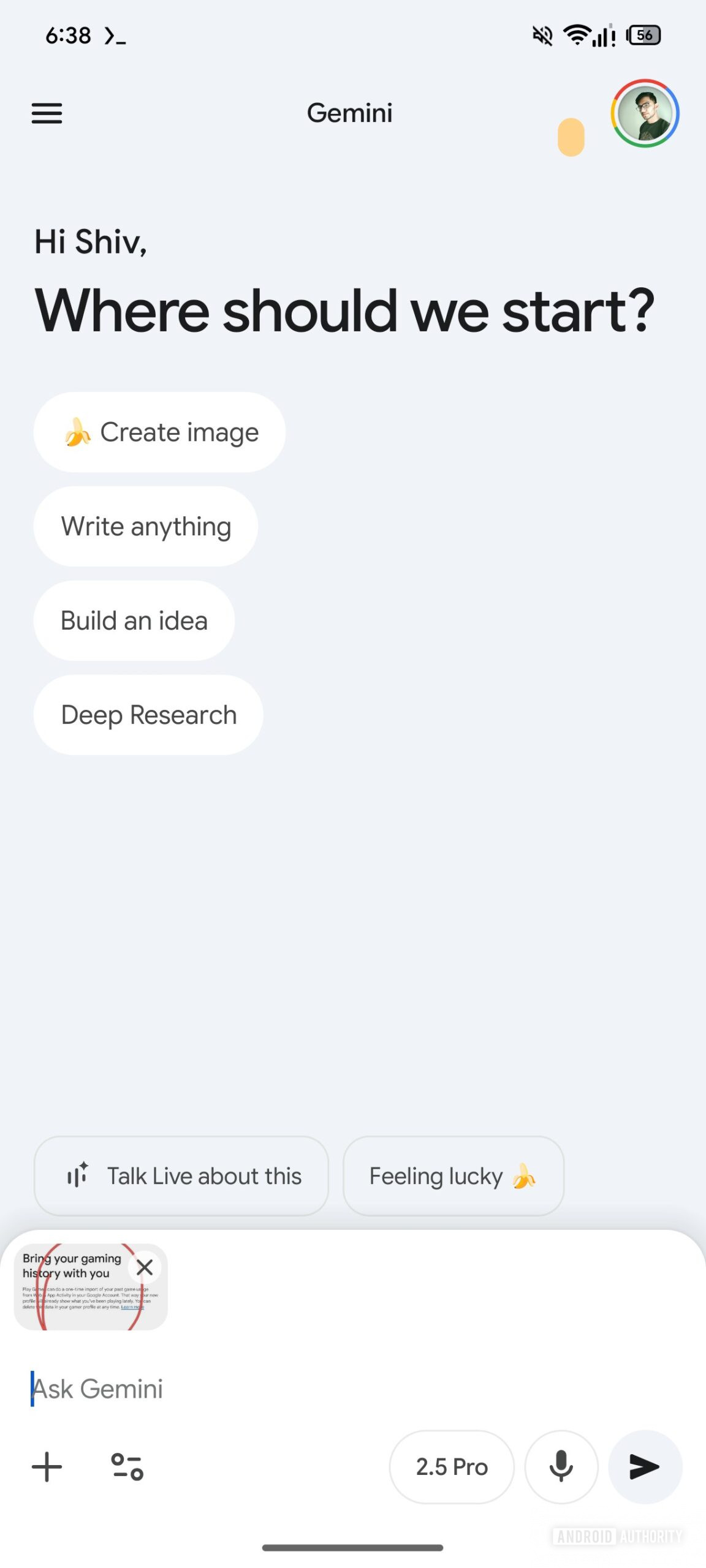Tap the microphone voice input icon
Viewport: 706px width, 1568px height.
tap(561, 1467)
